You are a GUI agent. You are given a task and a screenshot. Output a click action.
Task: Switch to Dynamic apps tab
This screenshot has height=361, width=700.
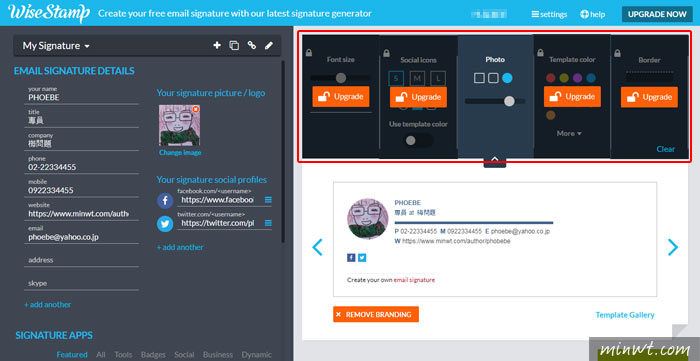[256, 355]
